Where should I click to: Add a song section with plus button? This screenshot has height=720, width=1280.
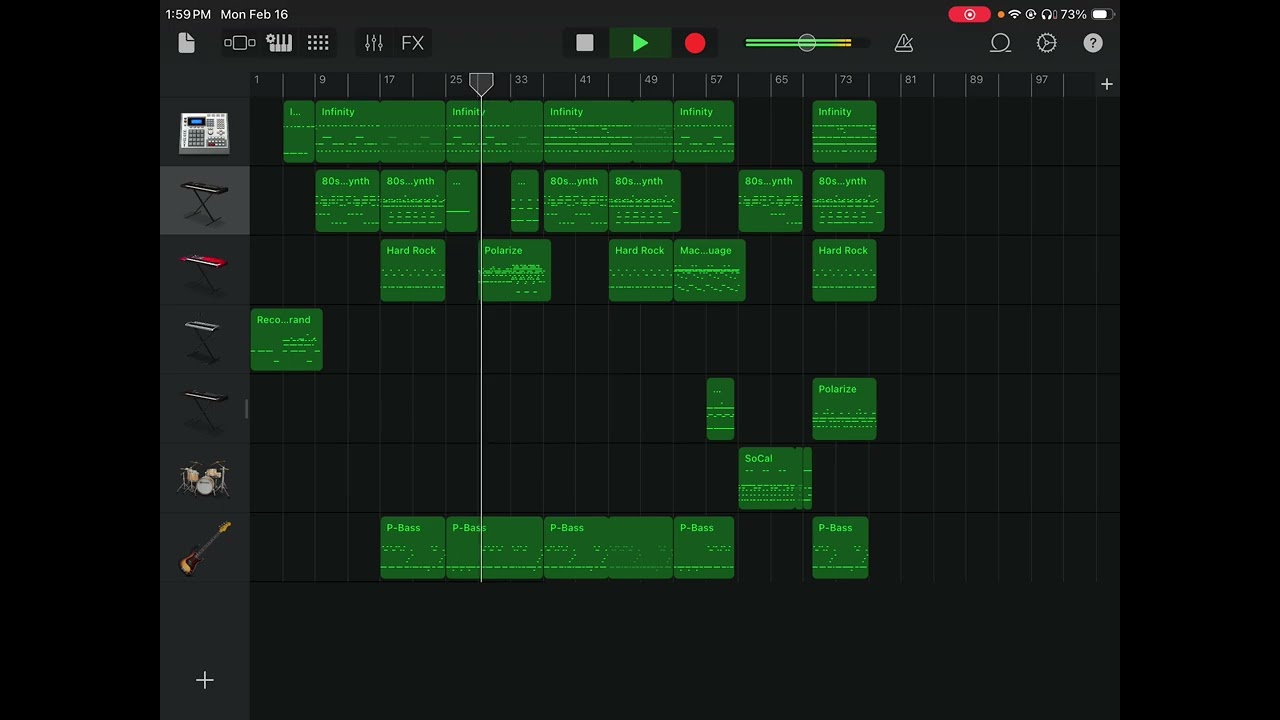click(1107, 84)
